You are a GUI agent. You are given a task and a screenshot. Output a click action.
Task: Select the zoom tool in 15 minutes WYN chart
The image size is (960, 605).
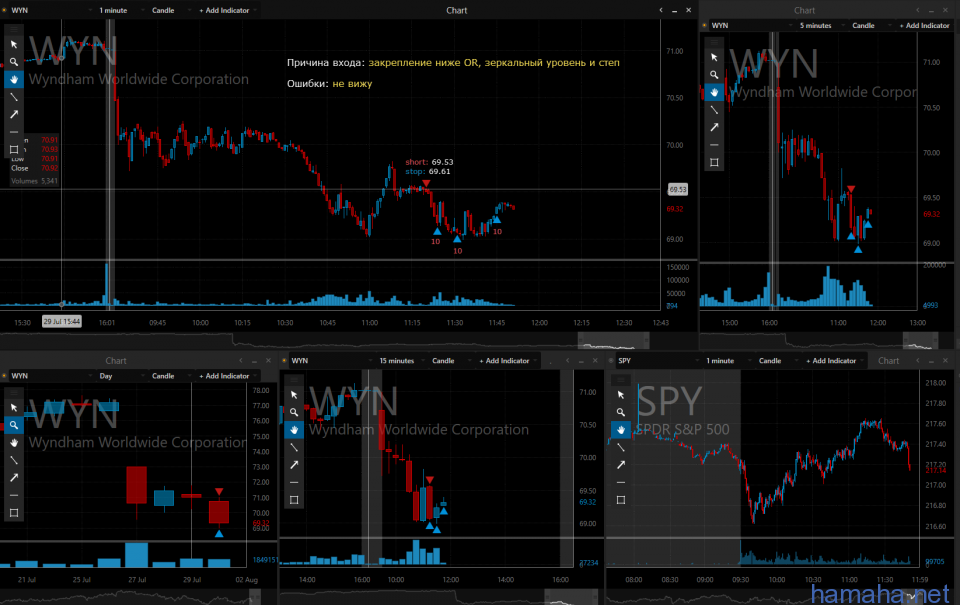click(x=294, y=413)
